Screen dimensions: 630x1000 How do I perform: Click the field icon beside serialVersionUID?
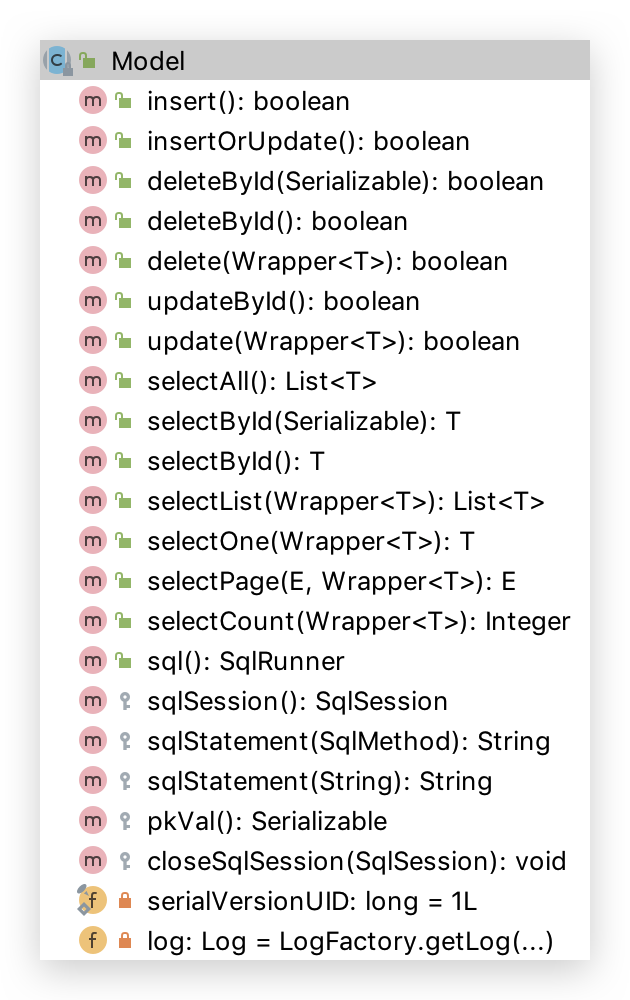92,901
